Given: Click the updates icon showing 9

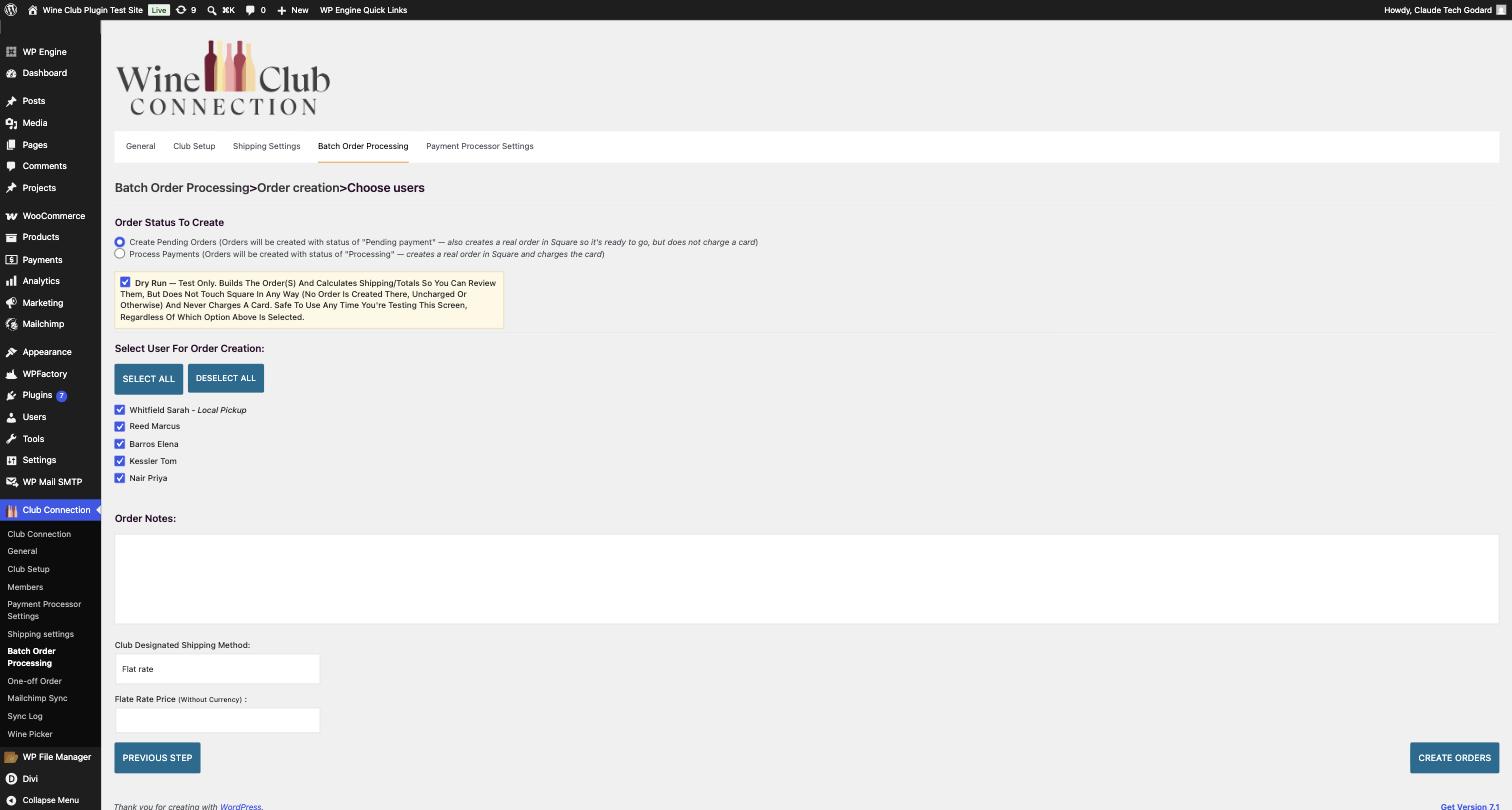Looking at the screenshot, I should point(181,10).
